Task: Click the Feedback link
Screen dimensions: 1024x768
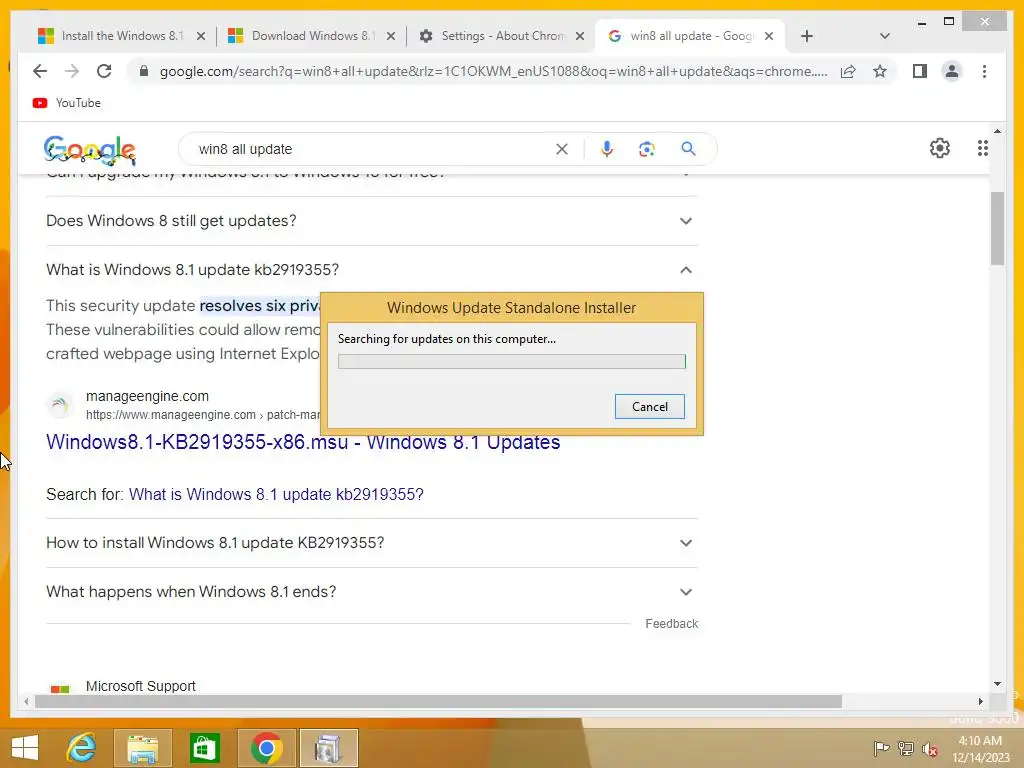Action: tap(671, 624)
